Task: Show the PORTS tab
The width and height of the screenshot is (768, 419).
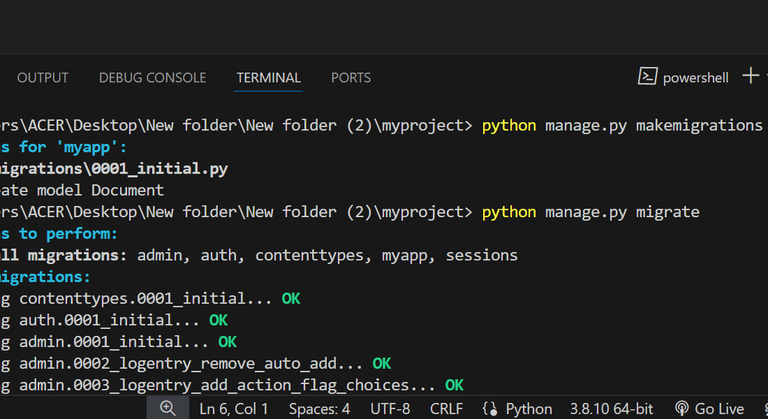Action: pyautogui.click(x=350, y=78)
